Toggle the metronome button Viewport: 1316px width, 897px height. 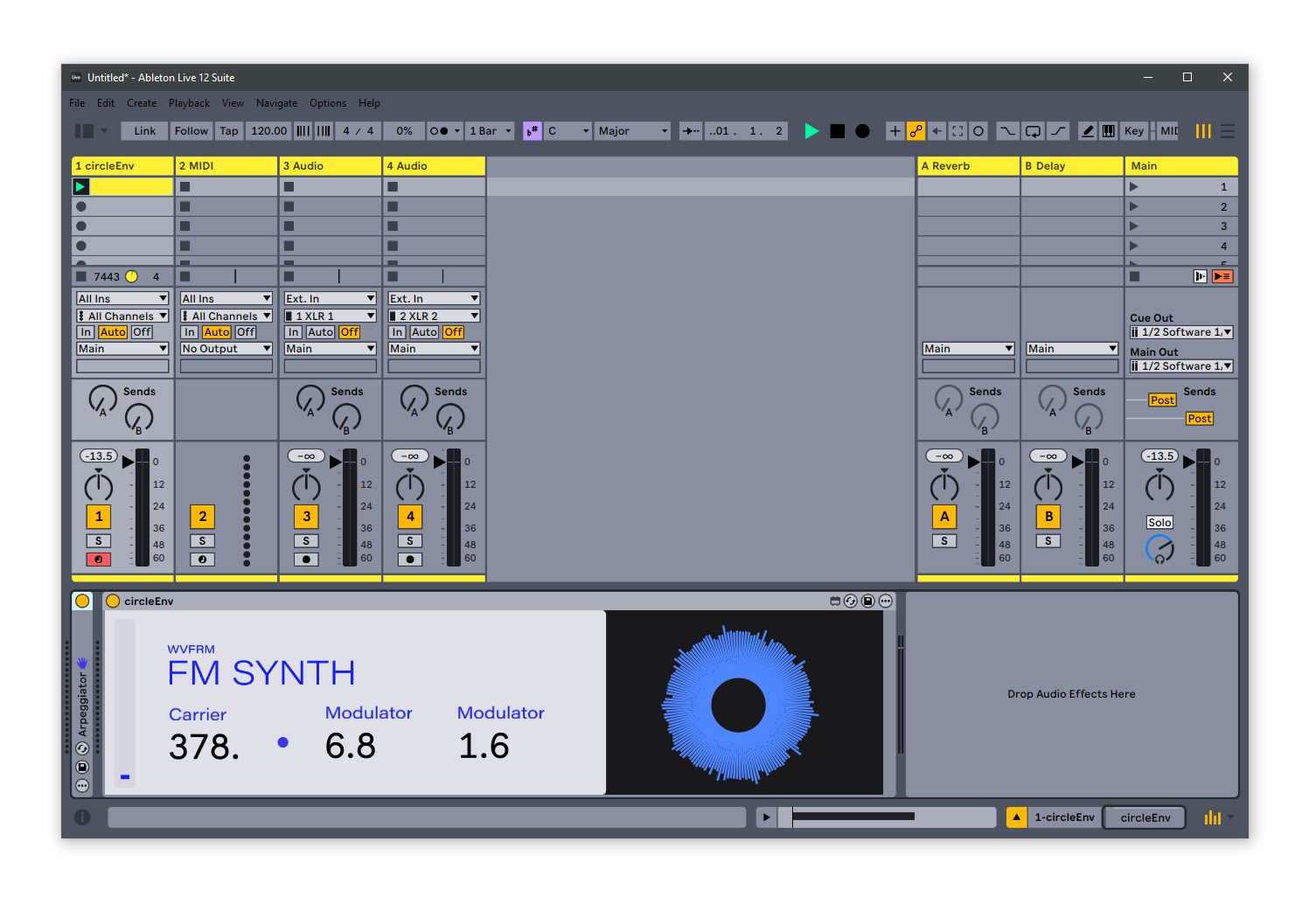click(x=438, y=131)
